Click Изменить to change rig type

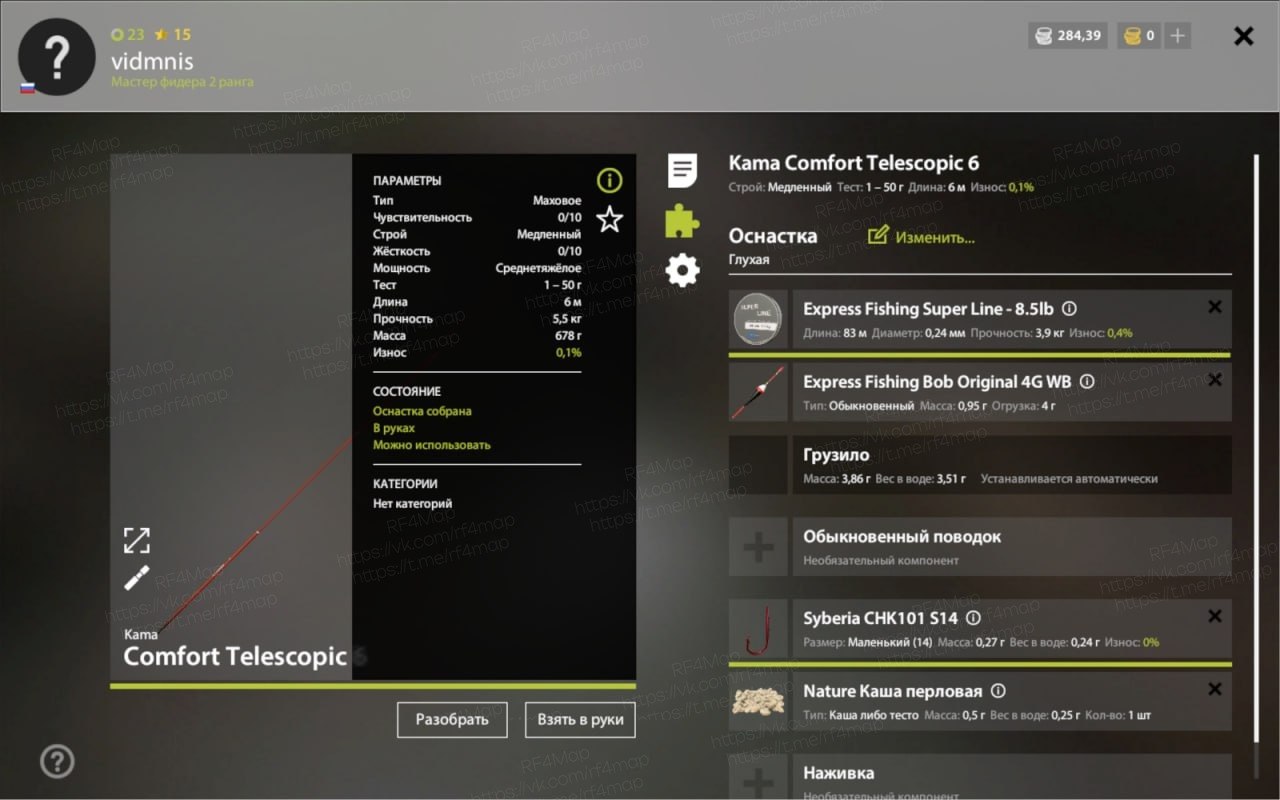pyautogui.click(x=921, y=237)
